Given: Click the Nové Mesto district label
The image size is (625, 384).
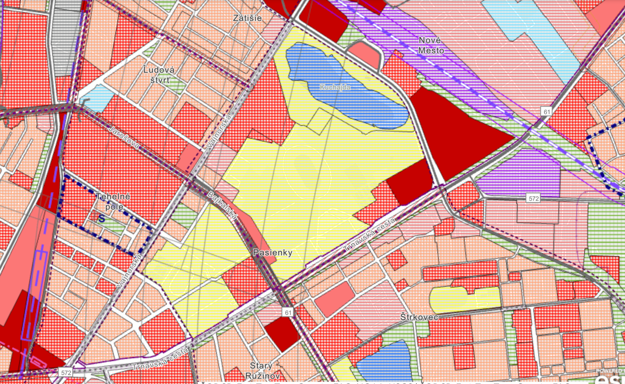Looking at the screenshot, I should click(430, 45).
